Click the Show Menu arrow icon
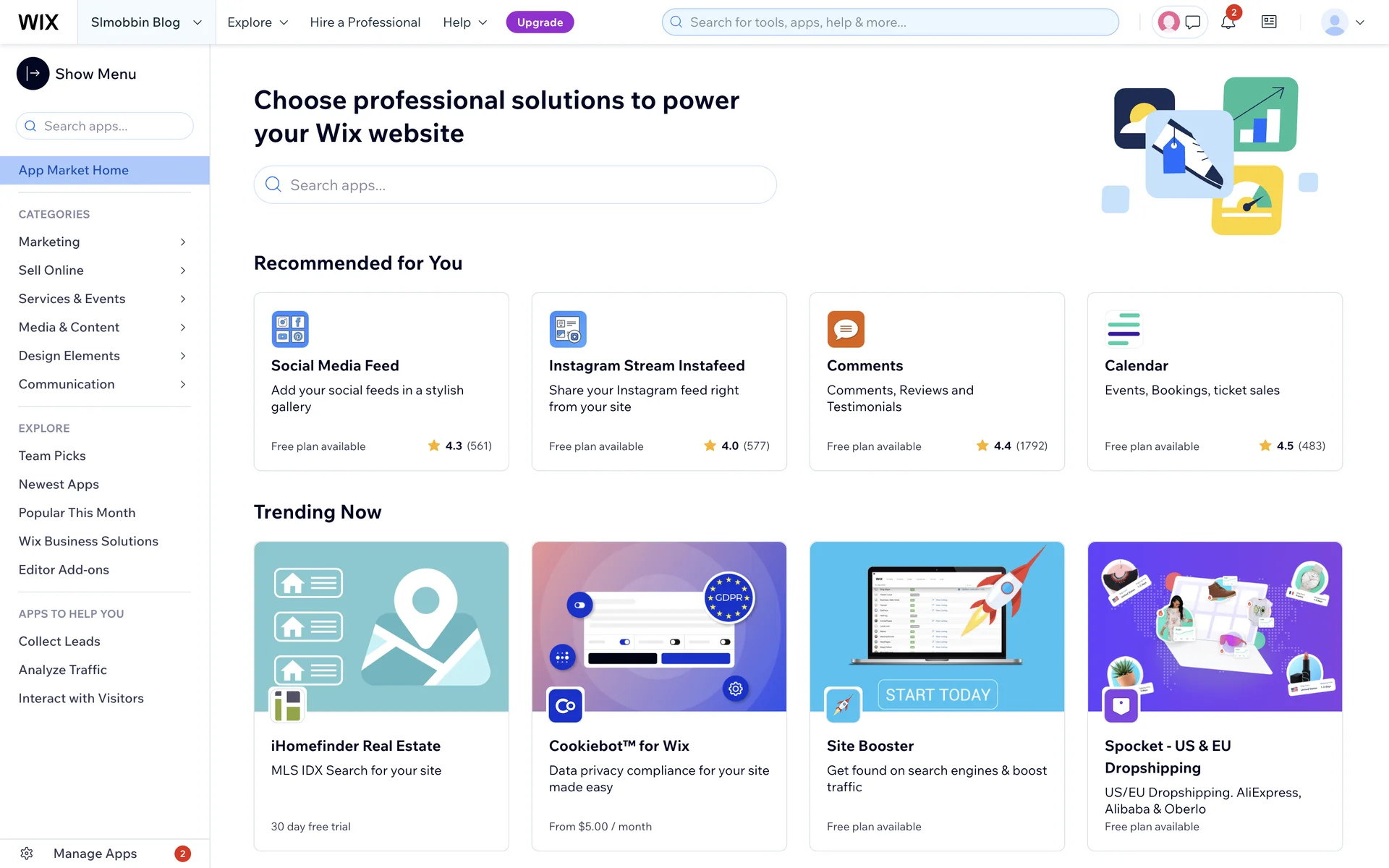The height and width of the screenshot is (868, 1389). pyautogui.click(x=33, y=74)
